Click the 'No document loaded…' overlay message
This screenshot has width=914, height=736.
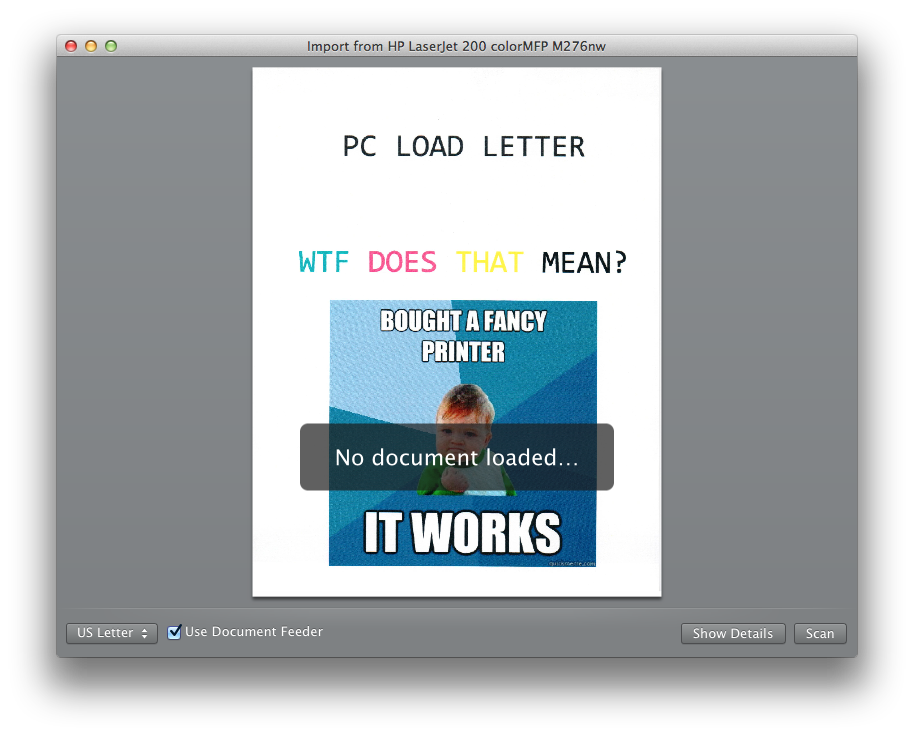[x=457, y=457]
